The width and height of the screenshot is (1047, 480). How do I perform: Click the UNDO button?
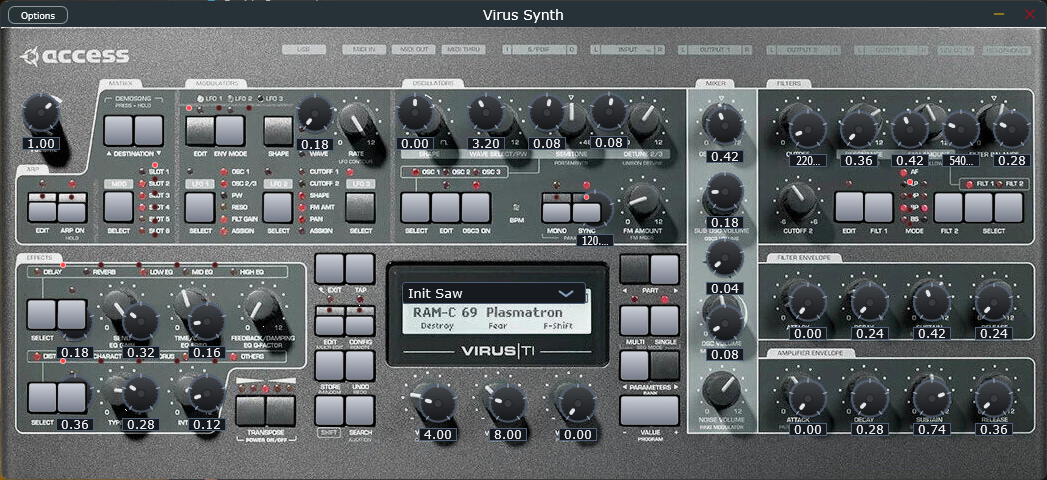click(x=359, y=365)
